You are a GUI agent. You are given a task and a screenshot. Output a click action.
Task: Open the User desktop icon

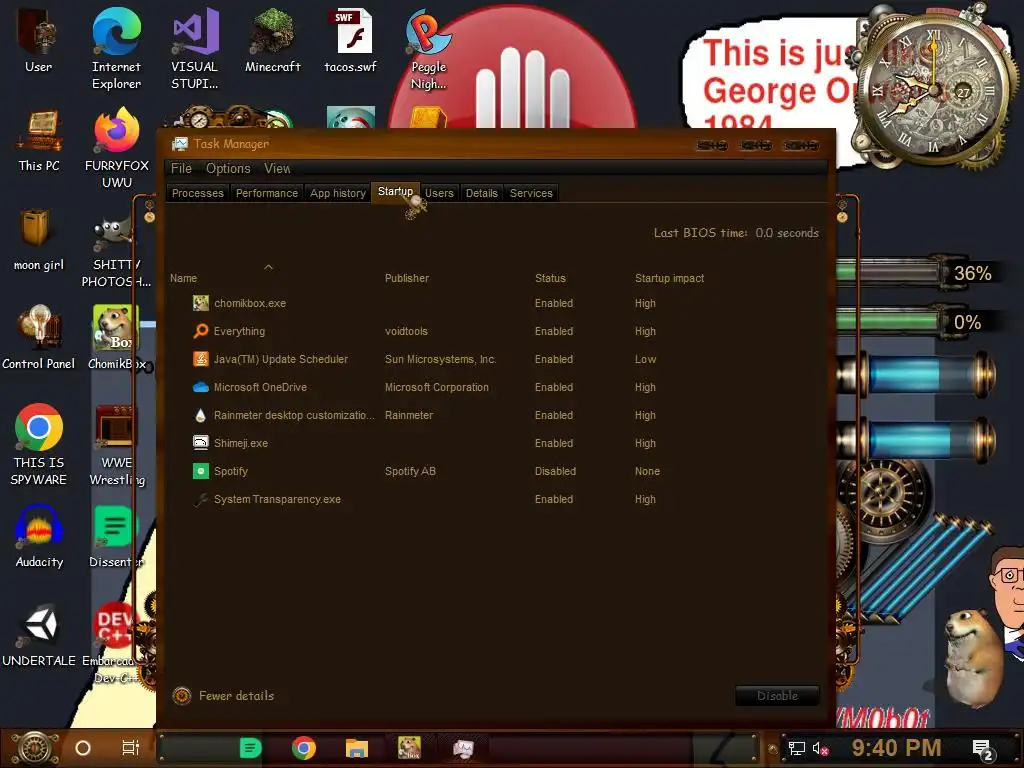pyautogui.click(x=38, y=31)
